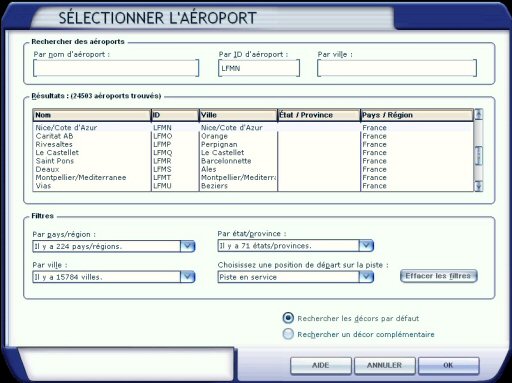
Task: Click the results list scroll down arrow
Action: (x=478, y=186)
